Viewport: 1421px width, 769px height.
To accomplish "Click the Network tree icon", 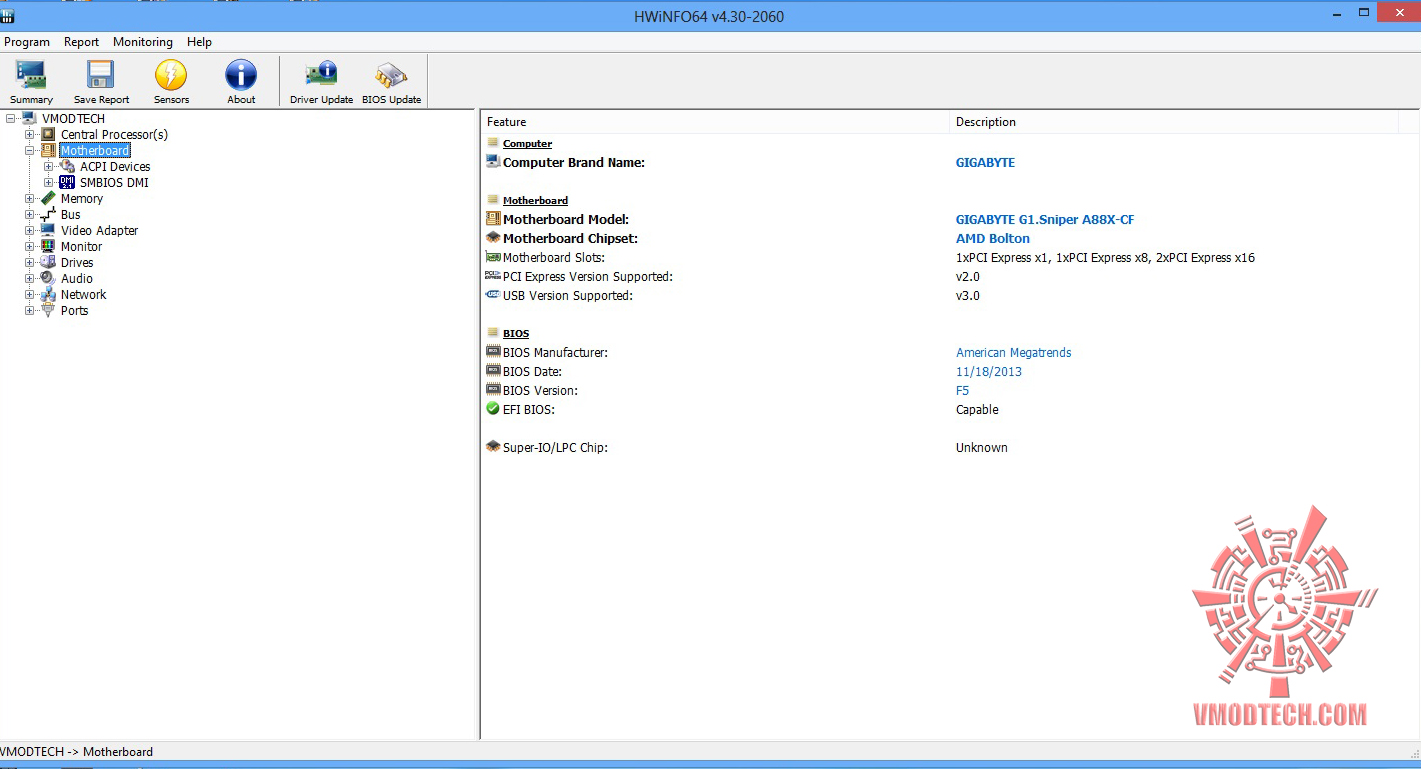I will click(x=48, y=295).
